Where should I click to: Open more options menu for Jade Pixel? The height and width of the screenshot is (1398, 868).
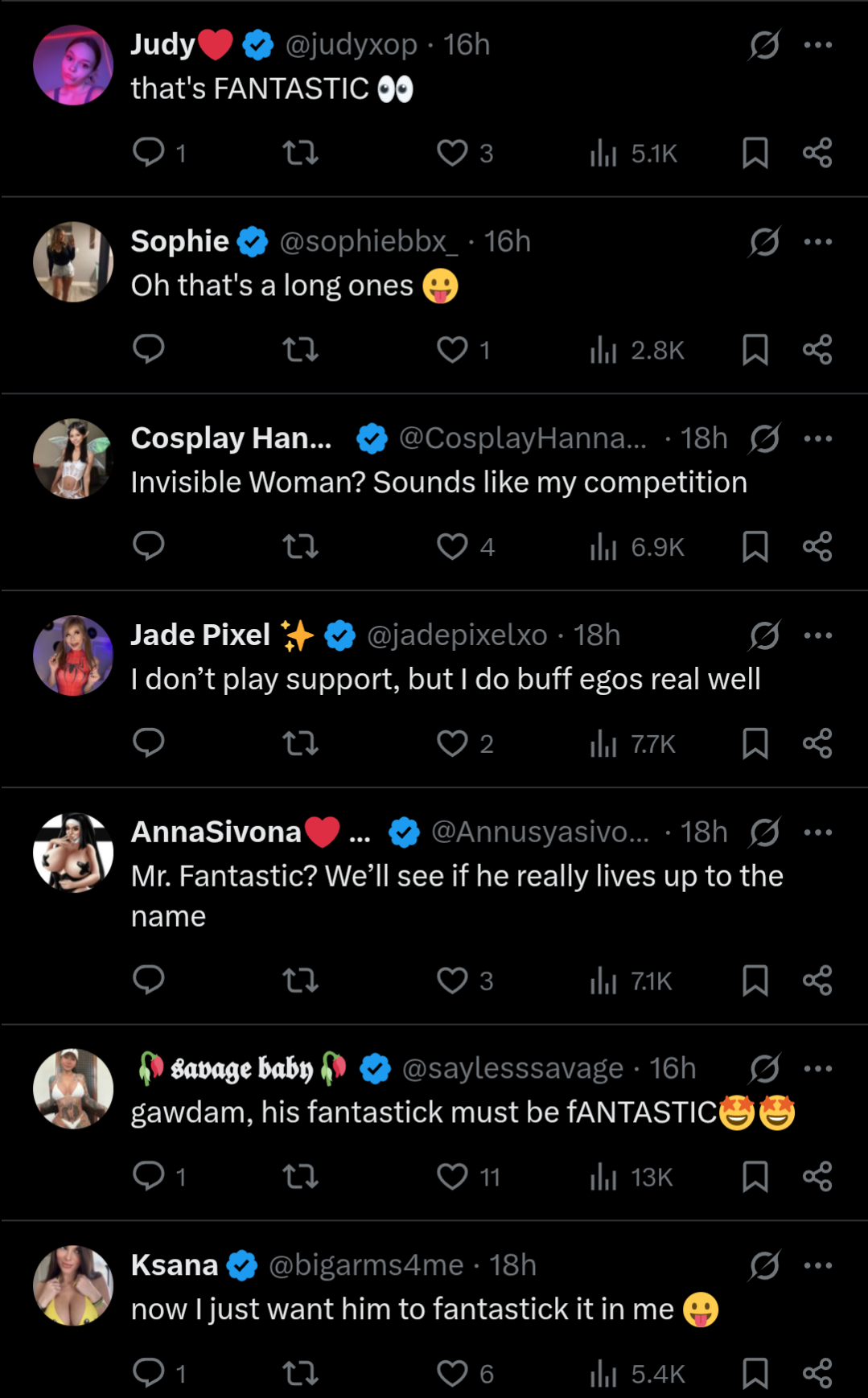pyautogui.click(x=818, y=635)
